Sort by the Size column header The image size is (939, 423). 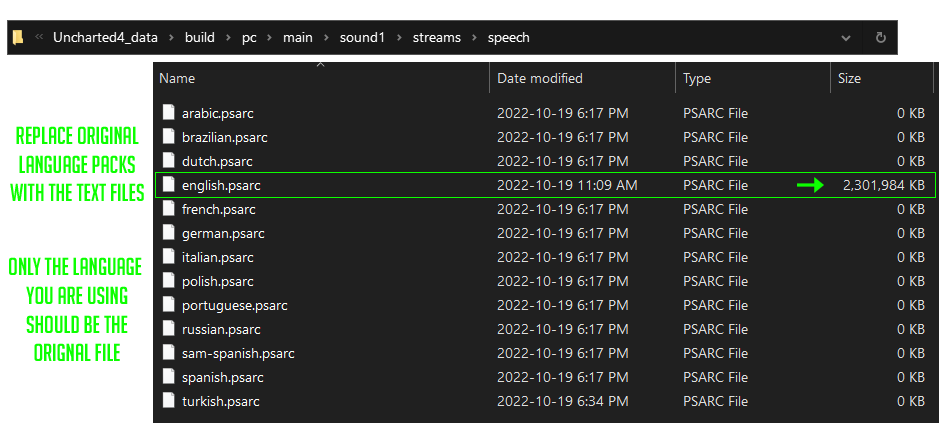click(x=849, y=78)
